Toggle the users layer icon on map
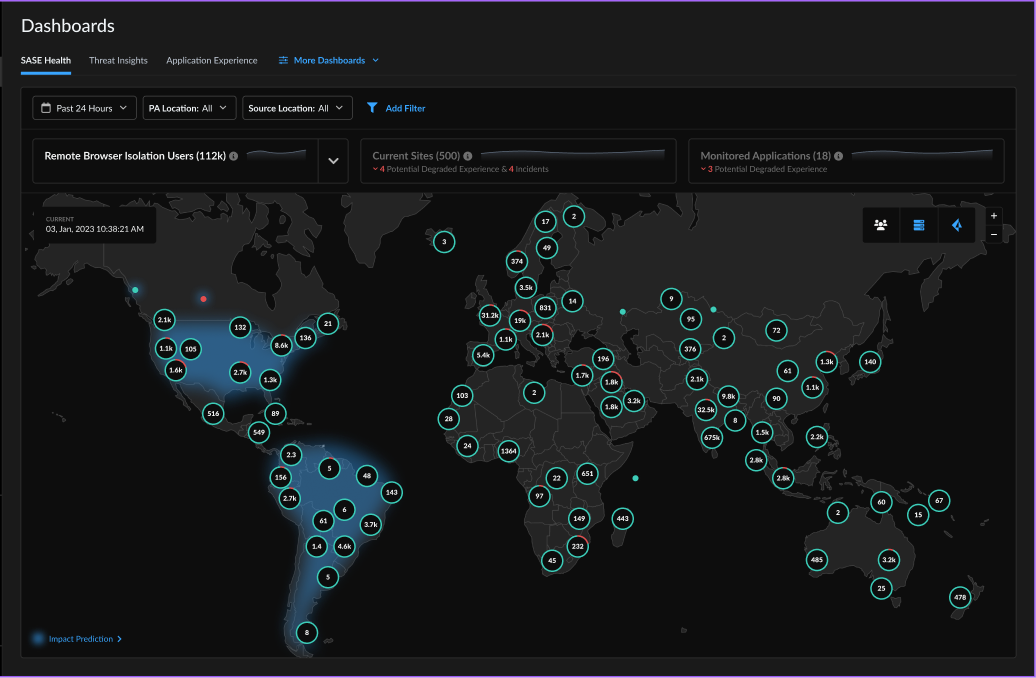Image resolution: width=1036 pixels, height=678 pixels. coord(881,225)
